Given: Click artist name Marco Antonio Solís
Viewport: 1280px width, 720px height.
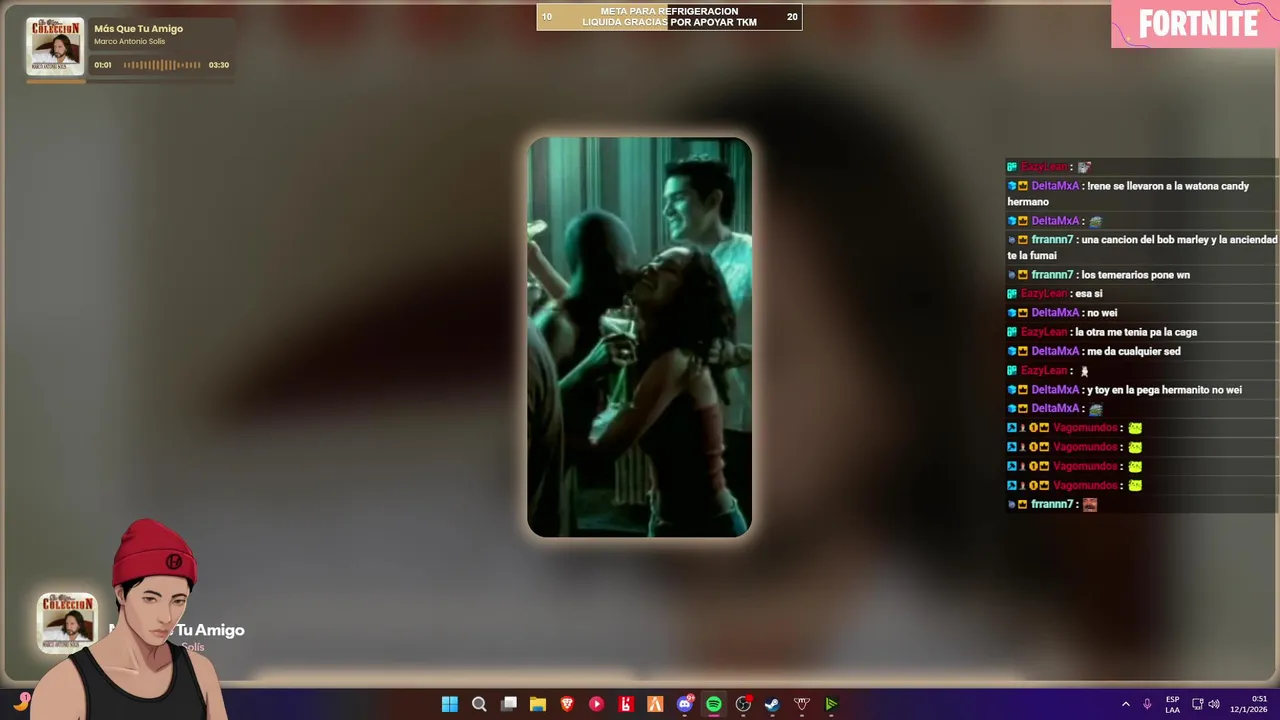Looking at the screenshot, I should click(129, 42).
